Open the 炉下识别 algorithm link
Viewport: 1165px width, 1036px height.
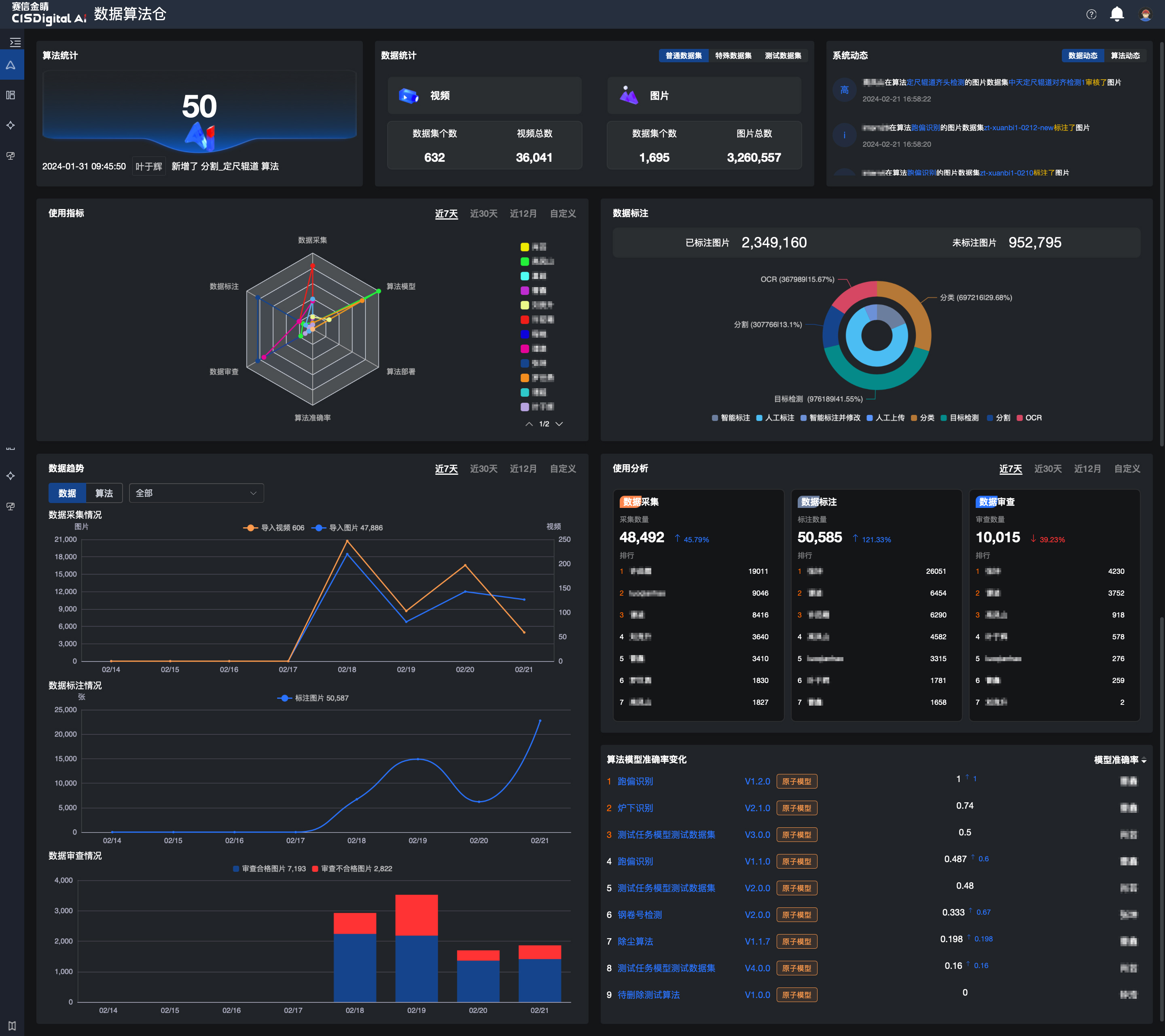click(635, 808)
